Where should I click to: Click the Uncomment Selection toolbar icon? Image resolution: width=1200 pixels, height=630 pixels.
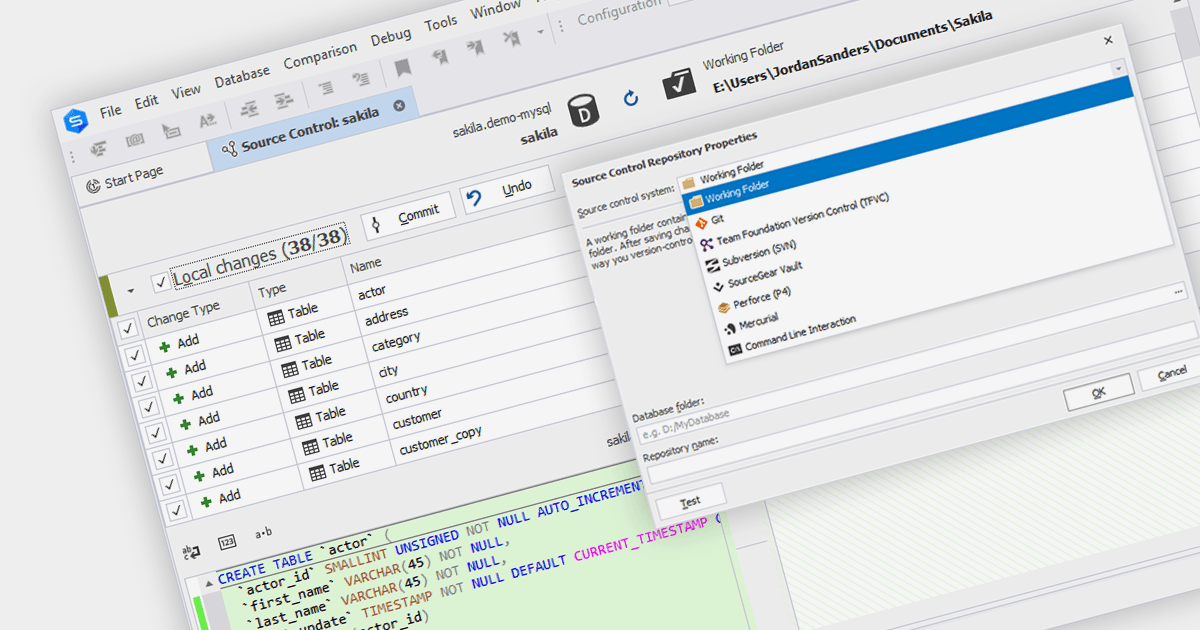click(x=360, y=78)
